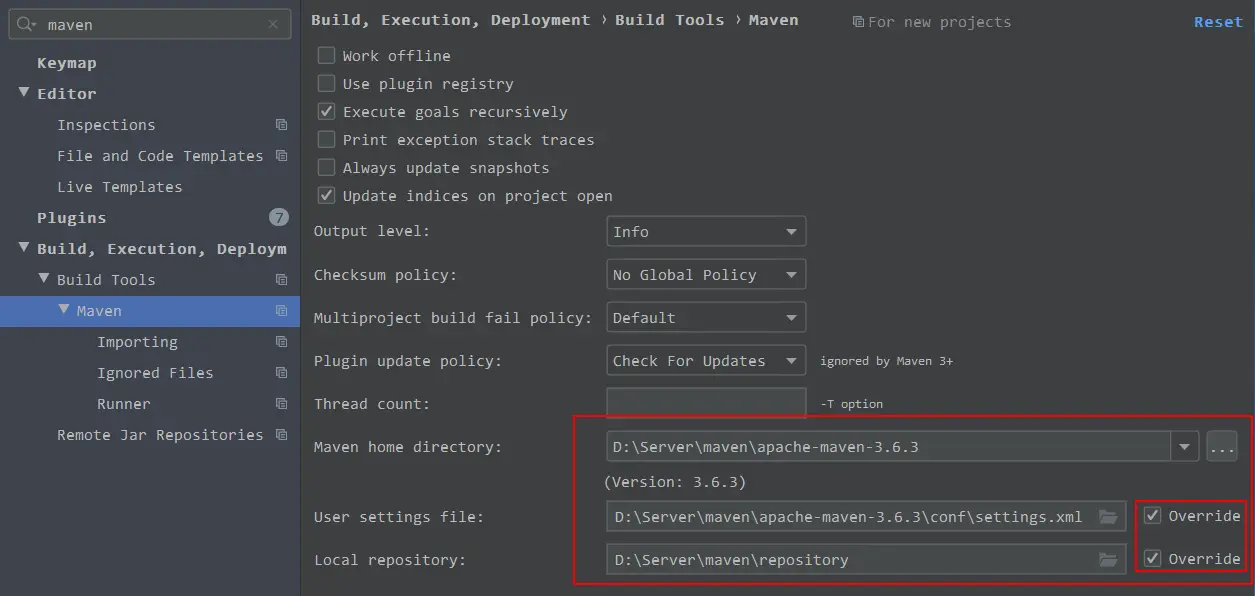Viewport: 1255px width, 596px height.
Task: Click the search magnifier icon
Action: click(27, 24)
